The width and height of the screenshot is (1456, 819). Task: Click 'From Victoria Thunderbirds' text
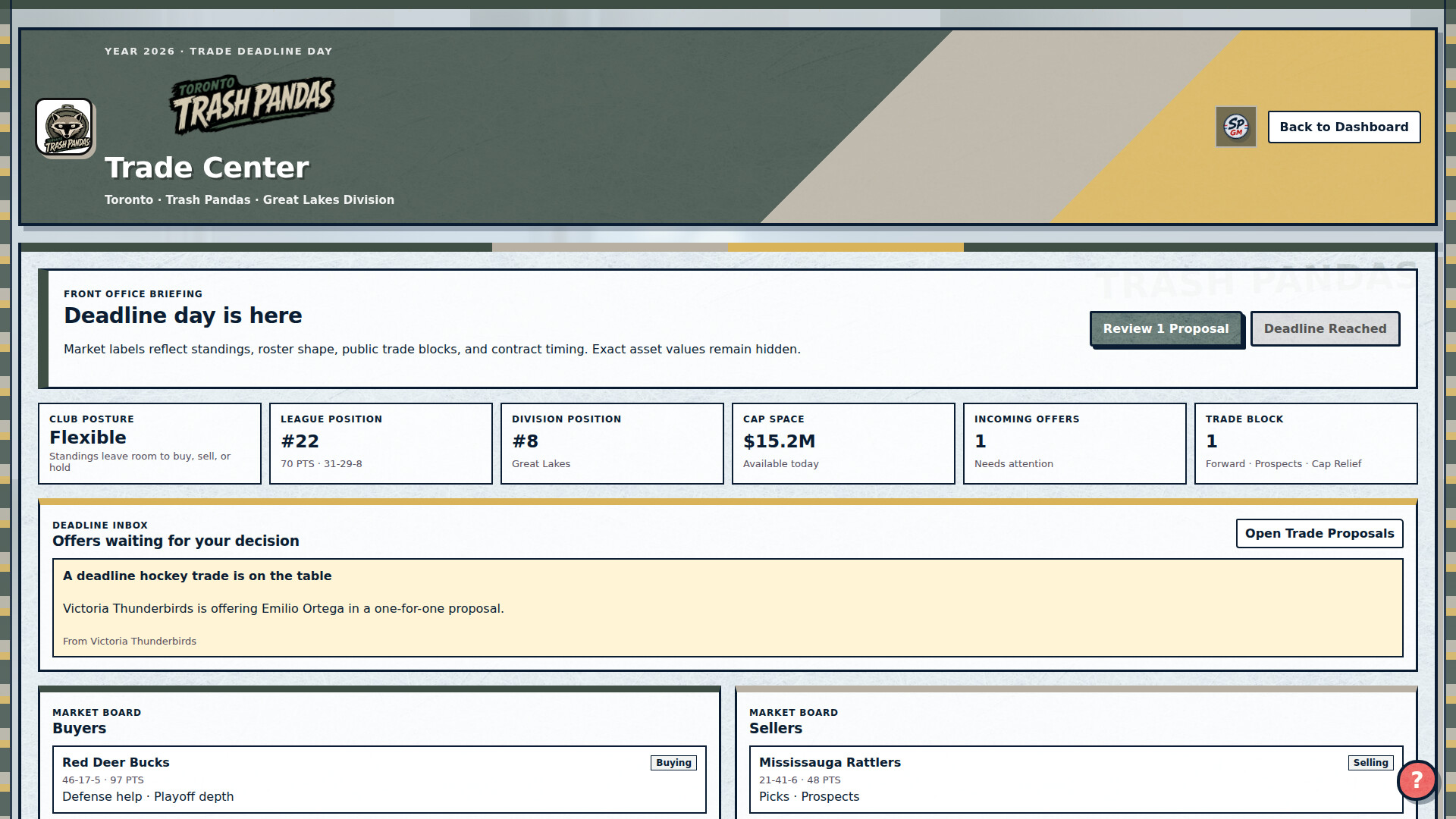click(130, 642)
